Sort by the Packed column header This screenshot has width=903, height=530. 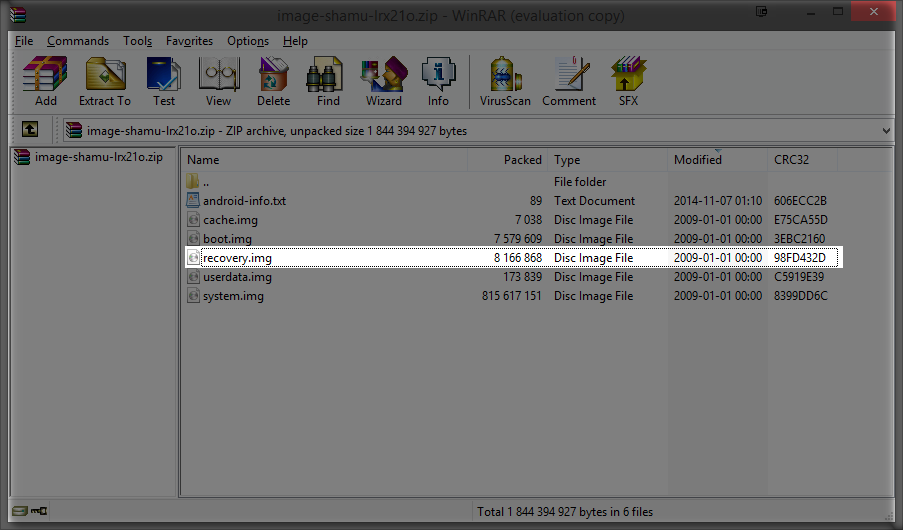507,160
